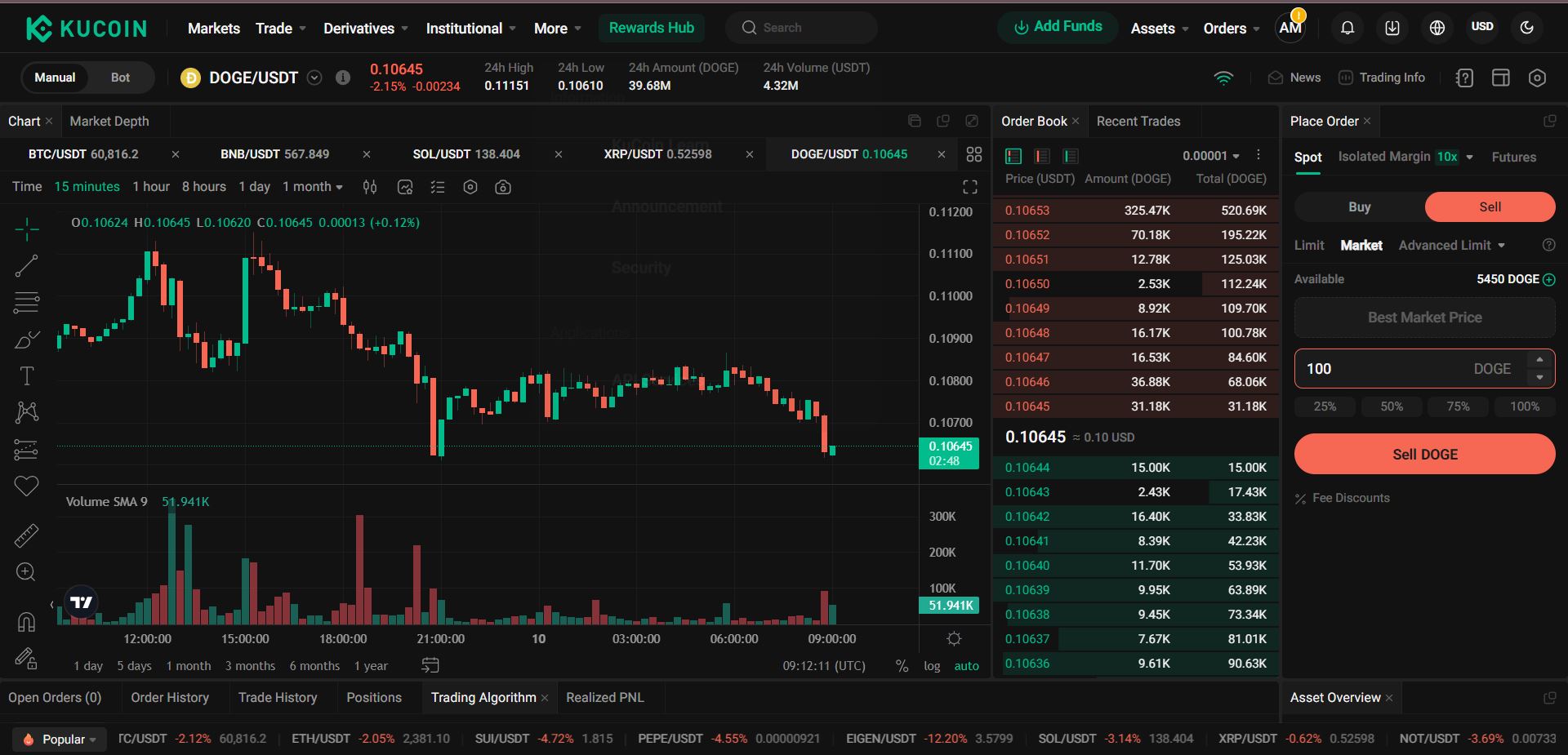The height and width of the screenshot is (755, 1568).
Task: Toggle lock all drawing tools
Action: click(x=26, y=658)
